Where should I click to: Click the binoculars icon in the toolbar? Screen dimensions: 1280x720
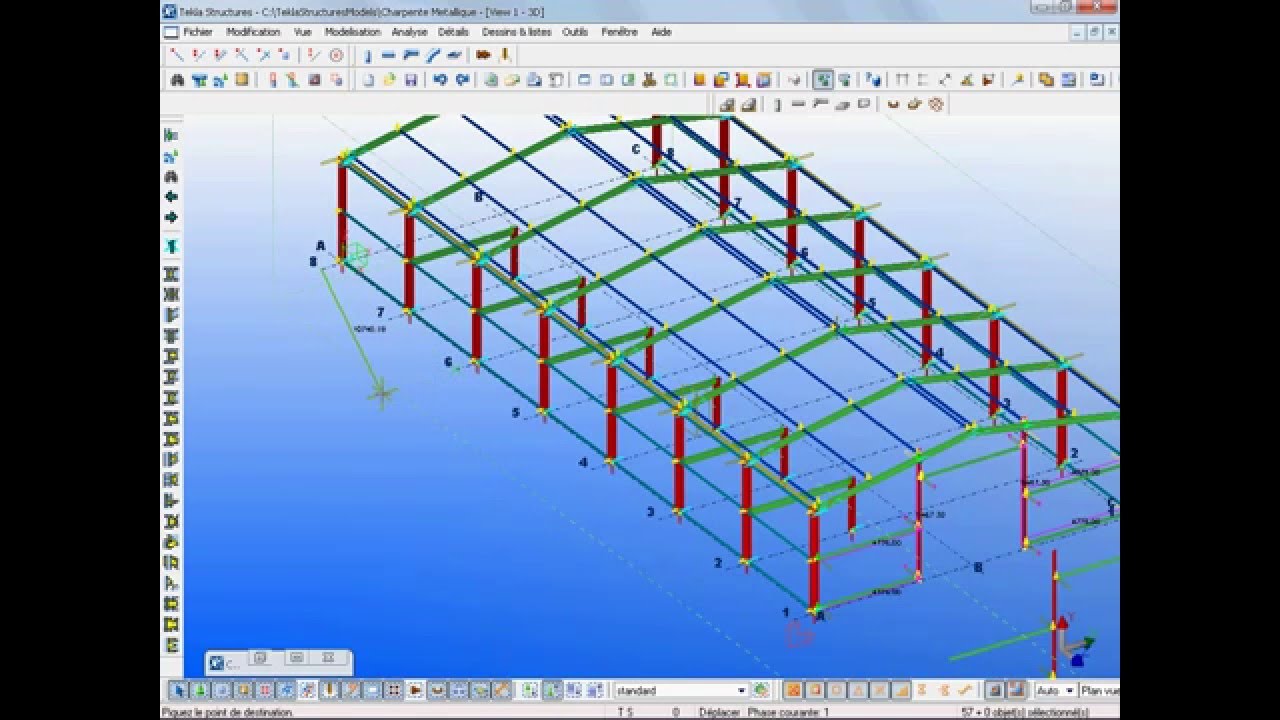(177, 79)
